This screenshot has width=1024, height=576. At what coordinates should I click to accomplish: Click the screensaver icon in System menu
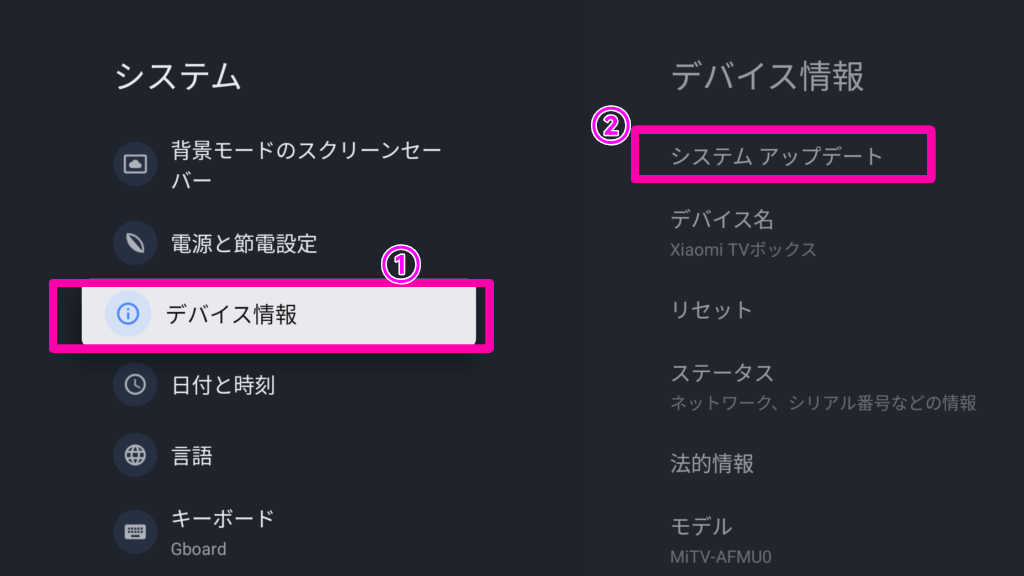pyautogui.click(x=135, y=163)
